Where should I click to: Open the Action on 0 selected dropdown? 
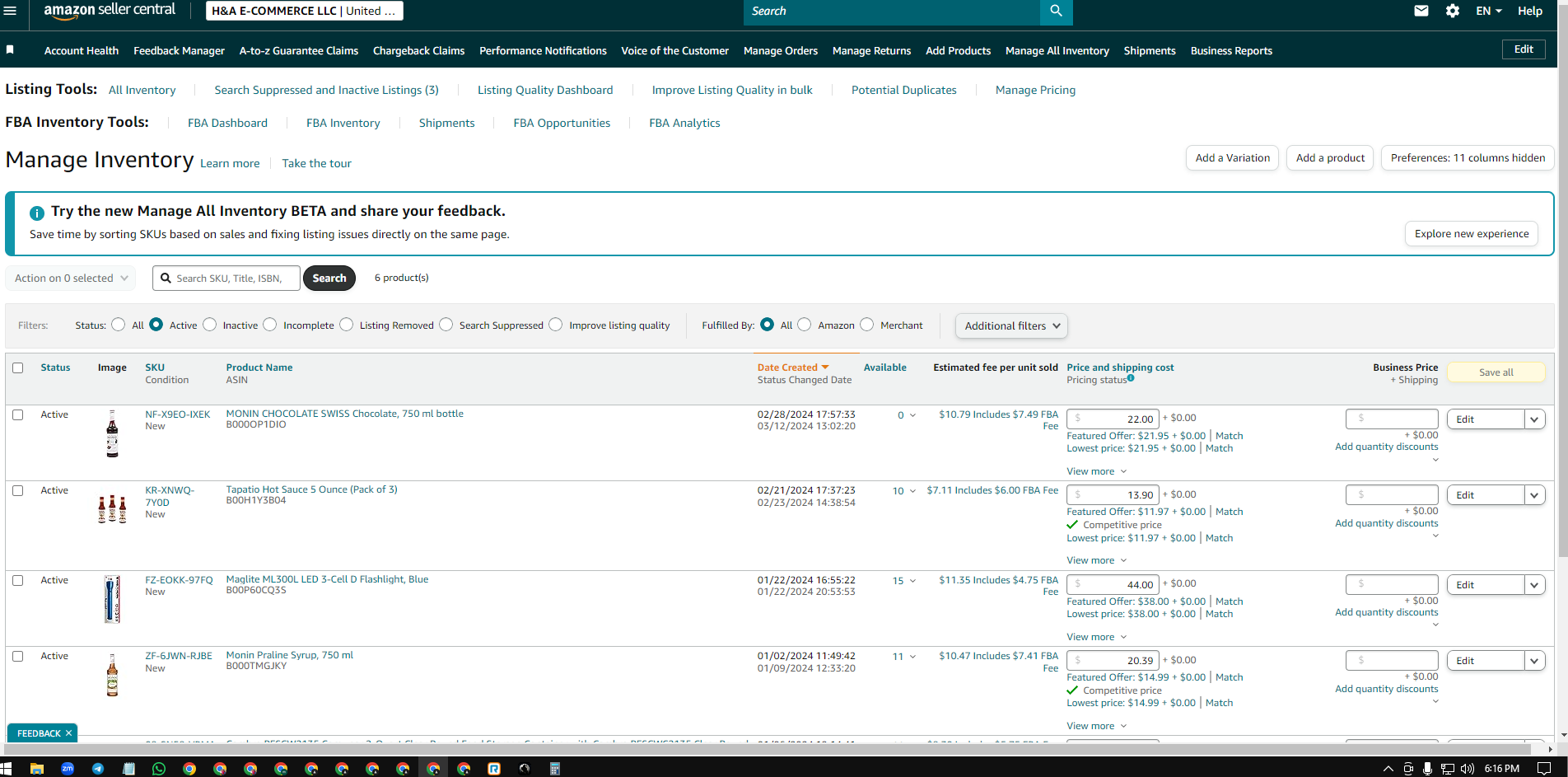tap(70, 279)
